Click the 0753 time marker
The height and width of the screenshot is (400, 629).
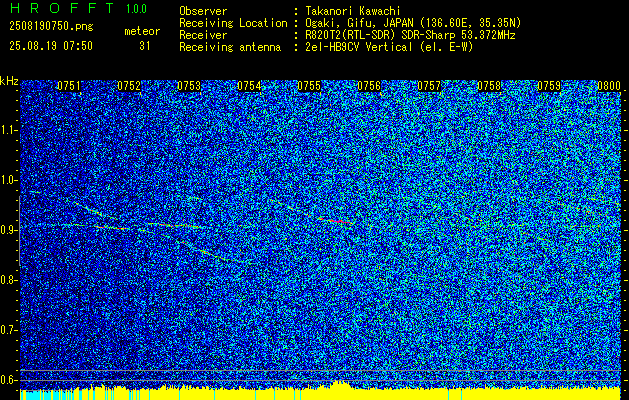point(189,86)
